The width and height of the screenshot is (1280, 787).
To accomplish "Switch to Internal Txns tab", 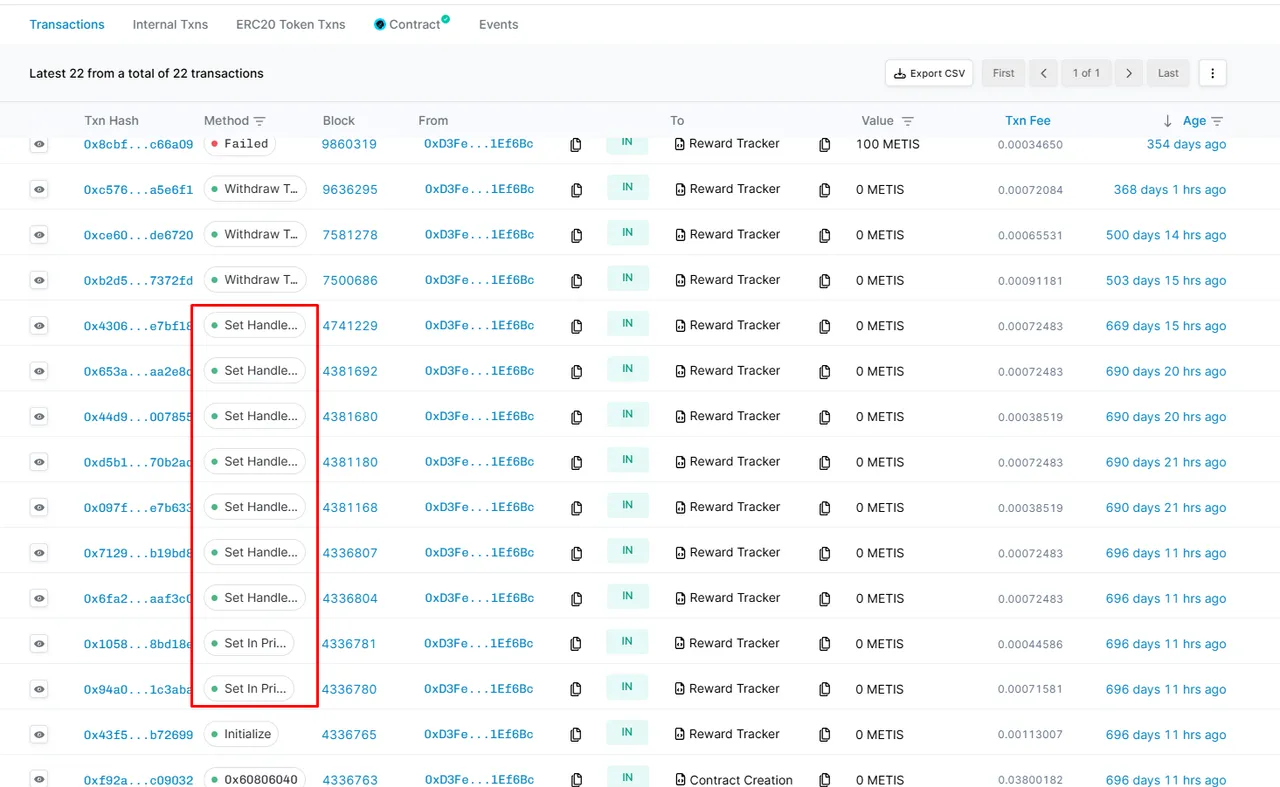I will [x=170, y=24].
